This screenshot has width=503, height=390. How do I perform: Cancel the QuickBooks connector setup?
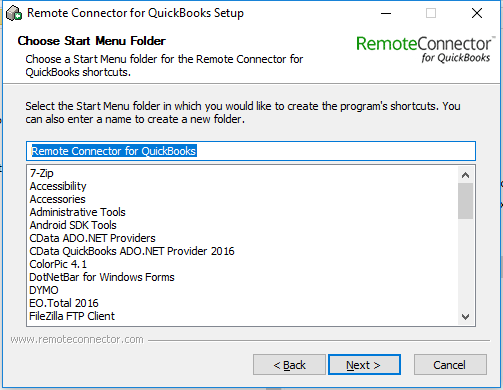pos(450,365)
